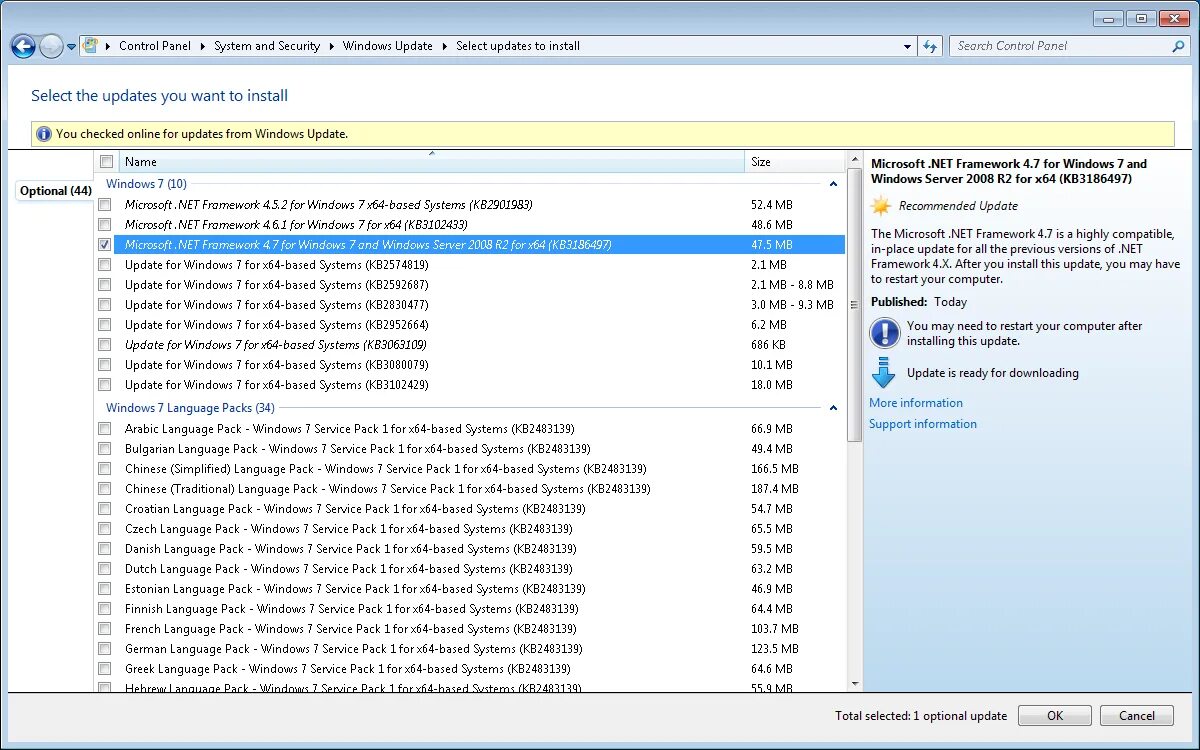The height and width of the screenshot is (750, 1200).
Task: Collapse the Windows 7 (10) group
Action: point(833,184)
